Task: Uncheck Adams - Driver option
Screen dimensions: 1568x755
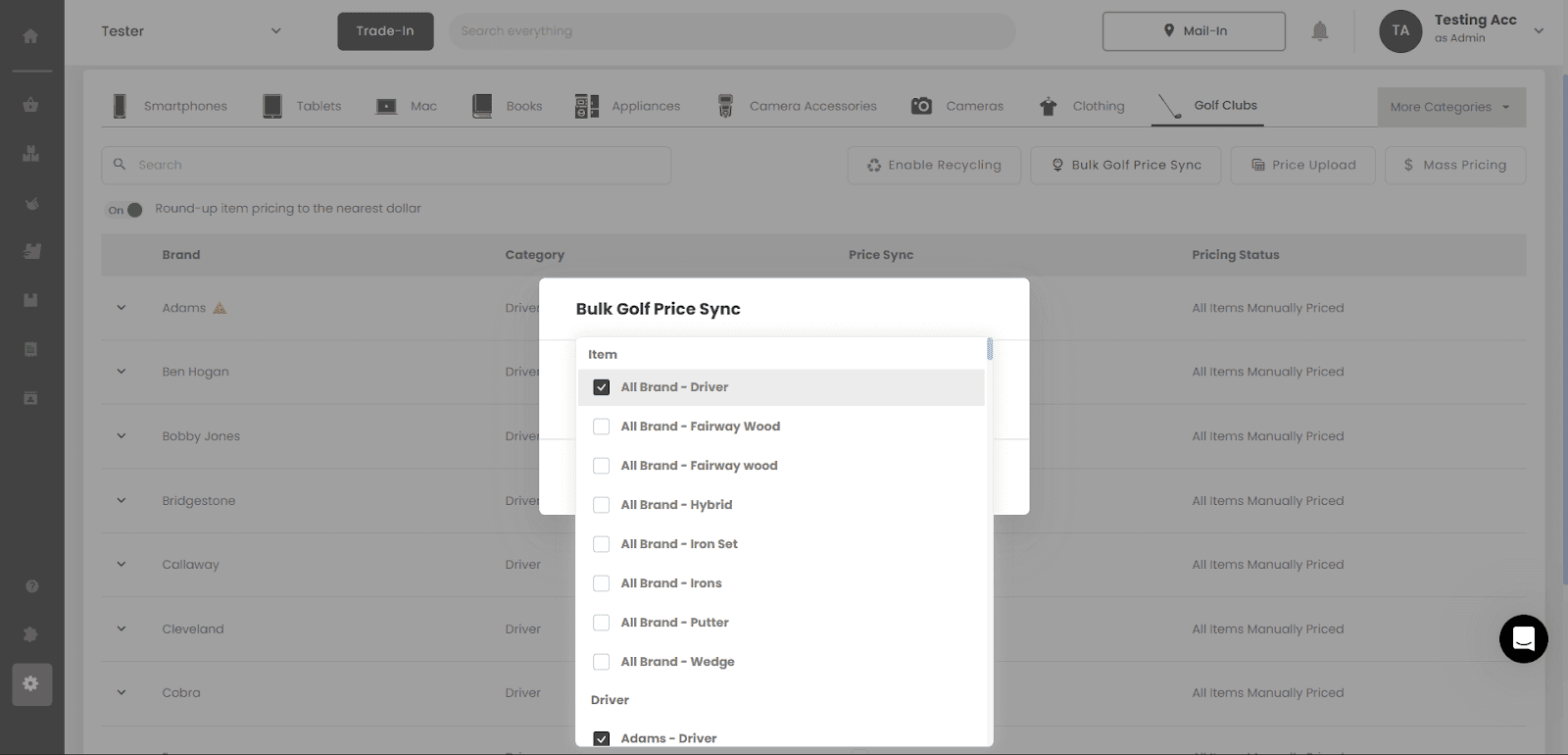Action: tap(602, 738)
